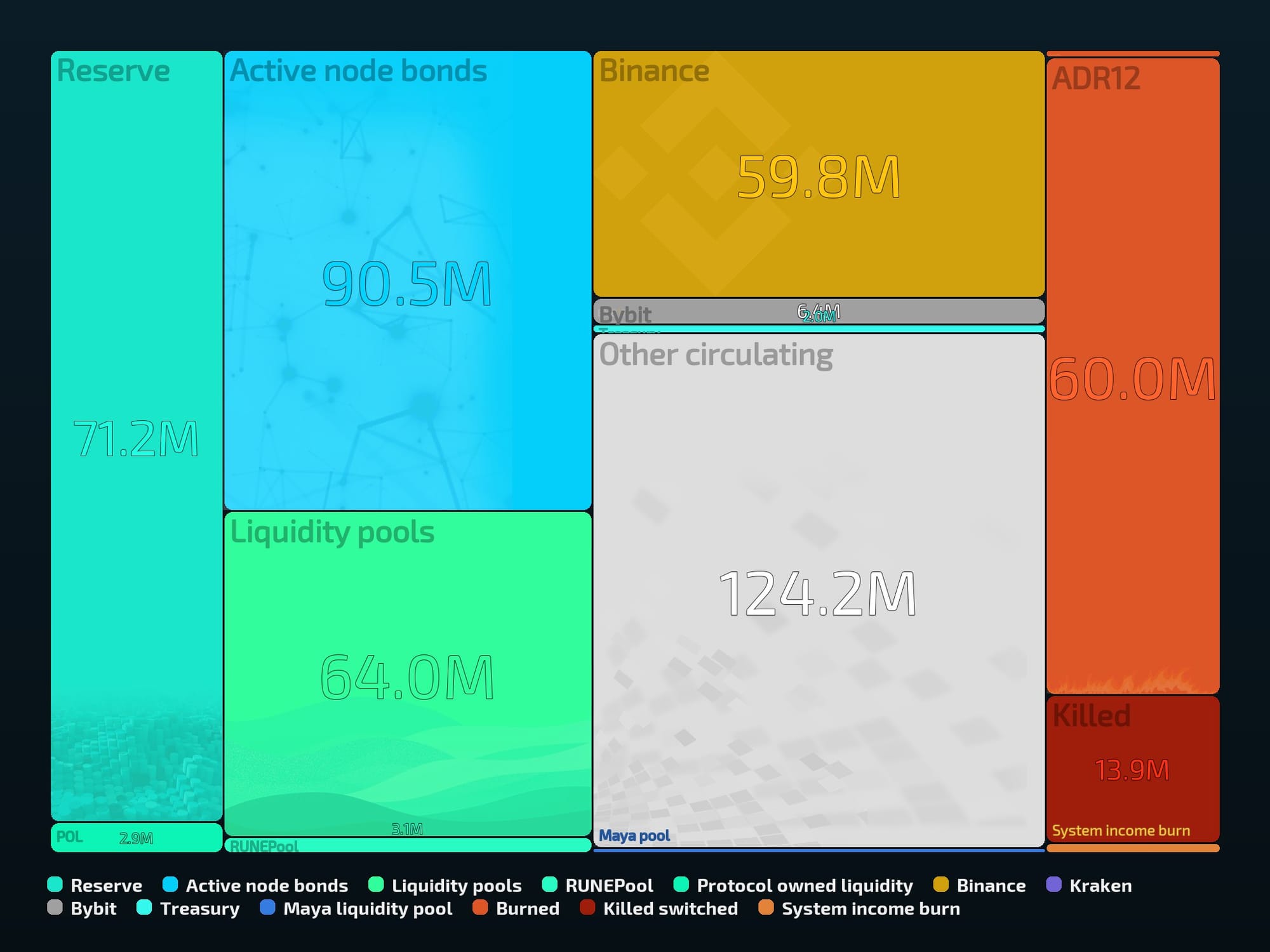The height and width of the screenshot is (952, 1270).
Task: Click the Treasury legend label
Action: pyautogui.click(x=199, y=908)
